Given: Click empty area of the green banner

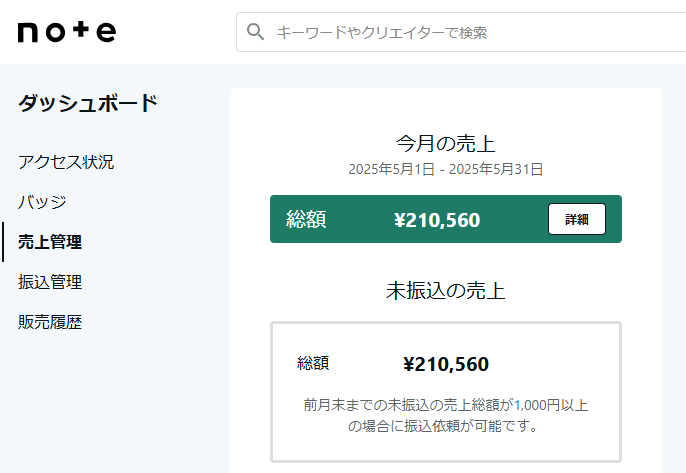Looking at the screenshot, I should (x=514, y=219).
